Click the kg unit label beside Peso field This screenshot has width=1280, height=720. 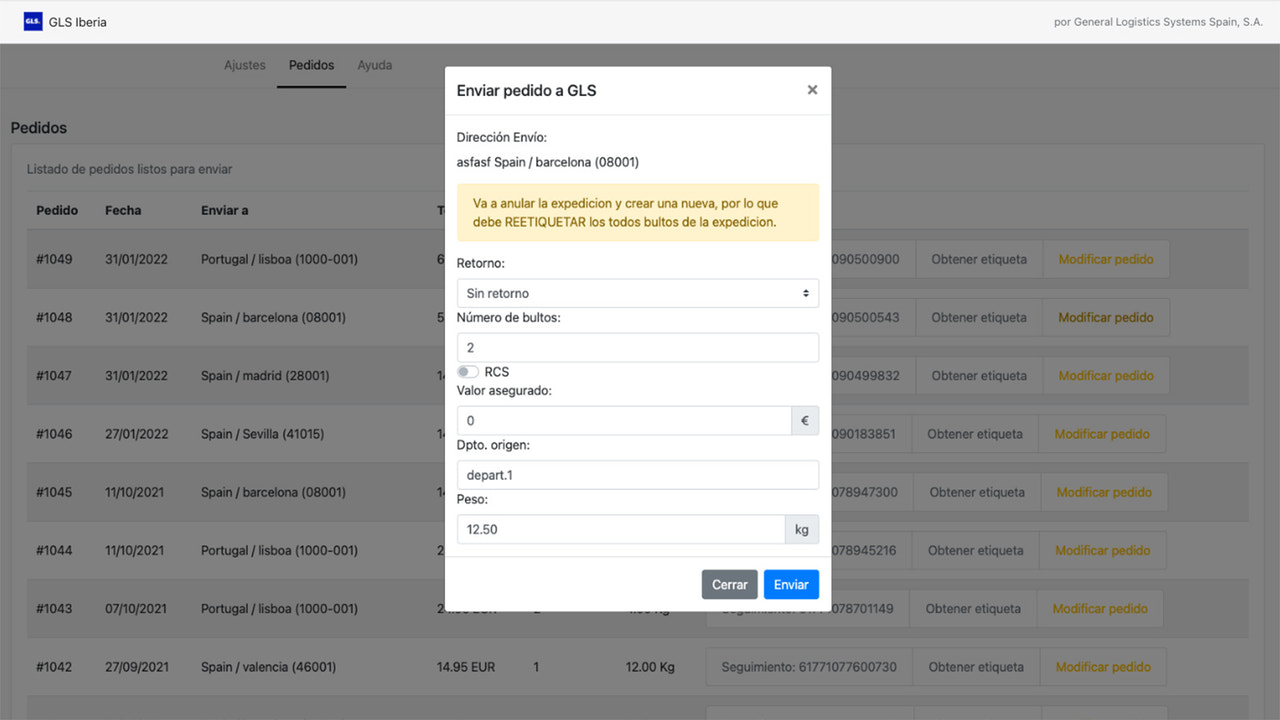pyautogui.click(x=802, y=528)
